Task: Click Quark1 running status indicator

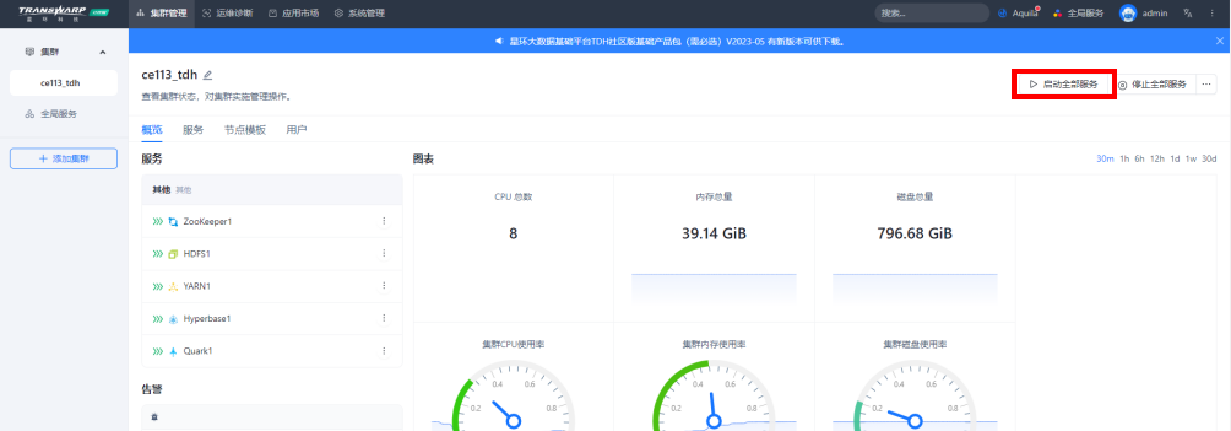Action: (x=157, y=351)
